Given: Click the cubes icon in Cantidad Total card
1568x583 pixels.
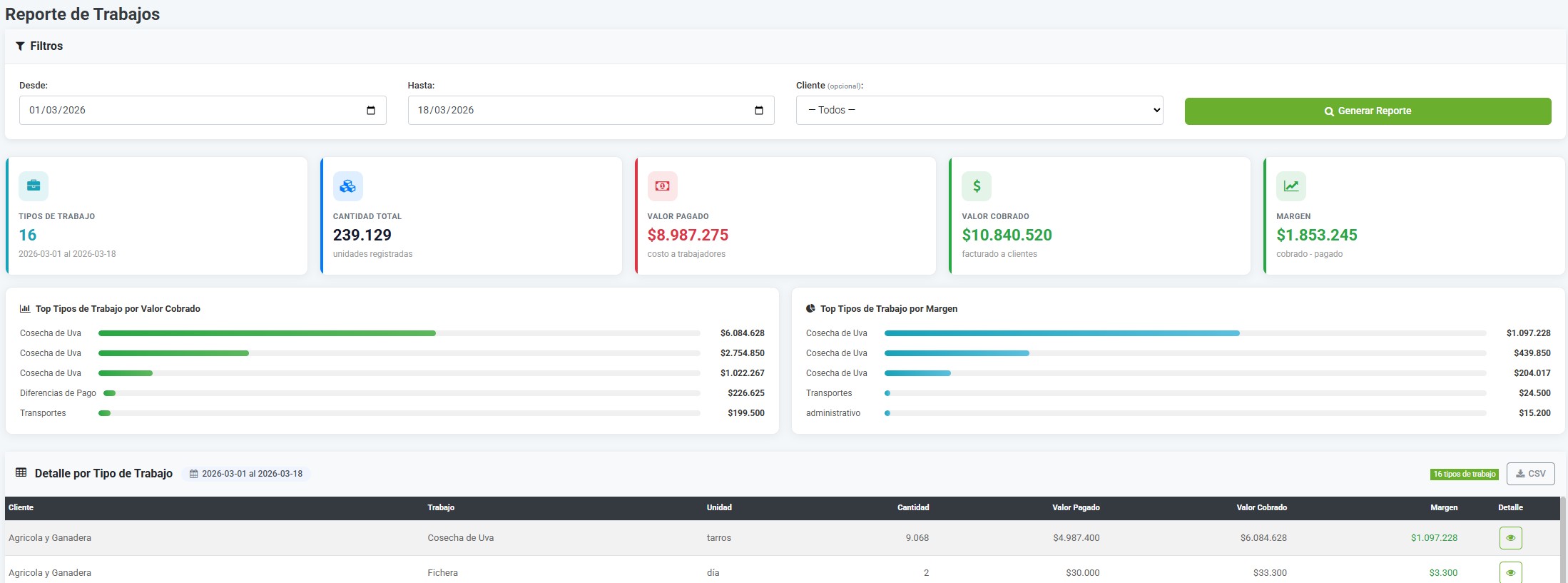Looking at the screenshot, I should coord(348,186).
